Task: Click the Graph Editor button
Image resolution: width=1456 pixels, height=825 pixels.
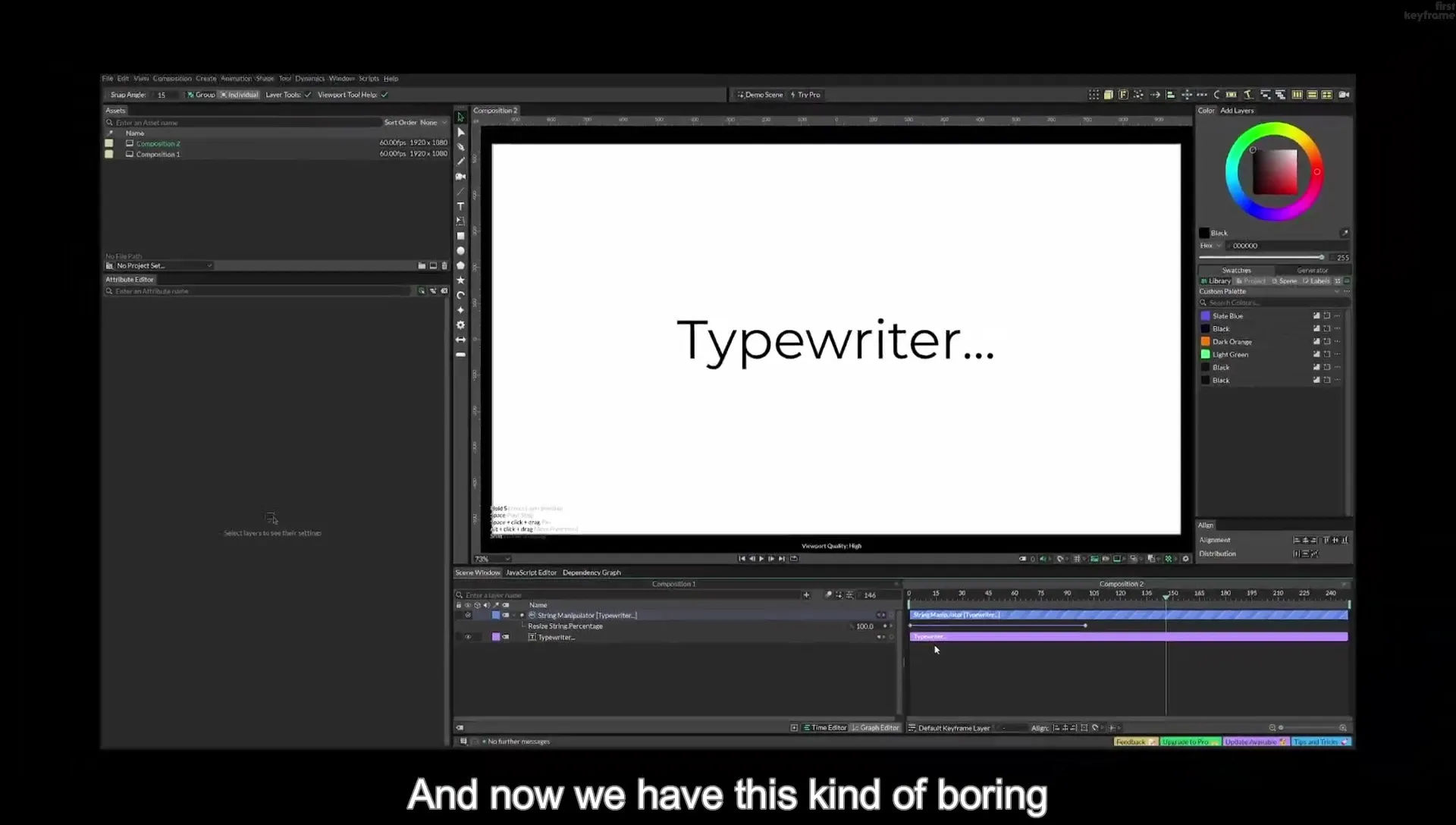Action: click(x=875, y=728)
